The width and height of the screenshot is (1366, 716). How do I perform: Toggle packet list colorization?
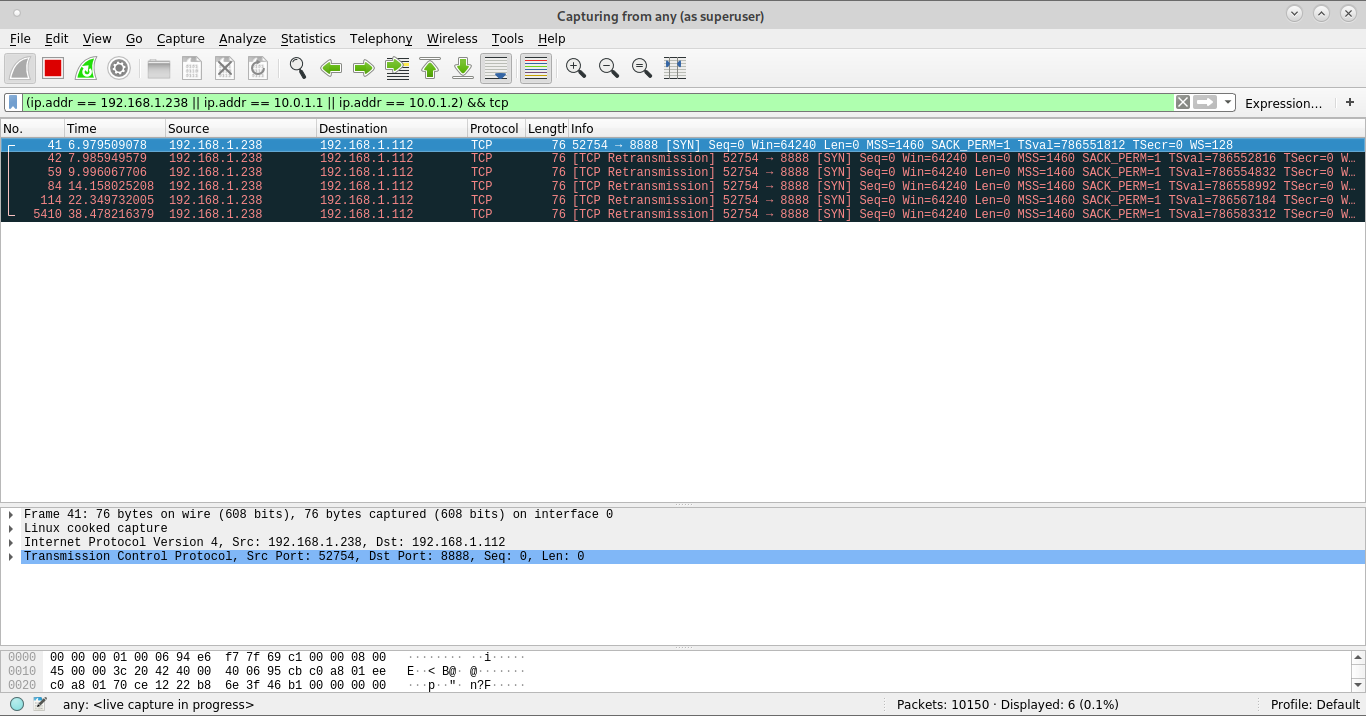(536, 68)
